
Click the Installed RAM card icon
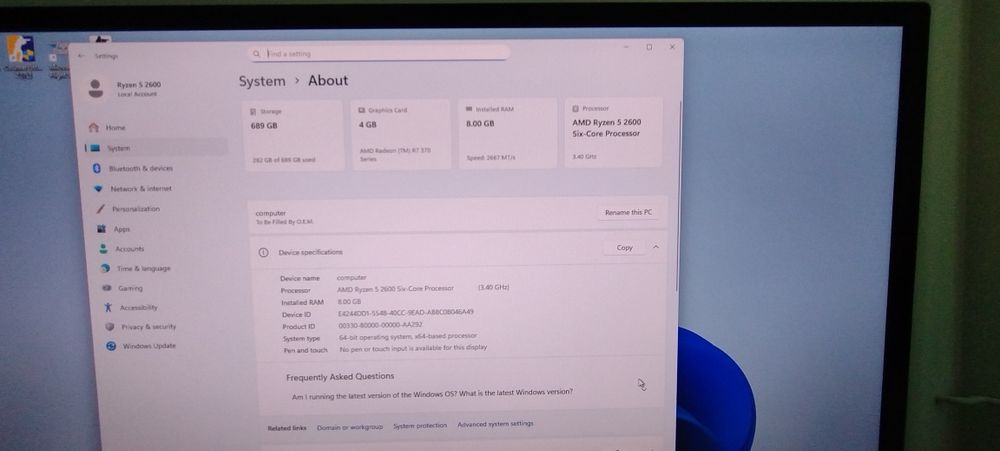469,109
